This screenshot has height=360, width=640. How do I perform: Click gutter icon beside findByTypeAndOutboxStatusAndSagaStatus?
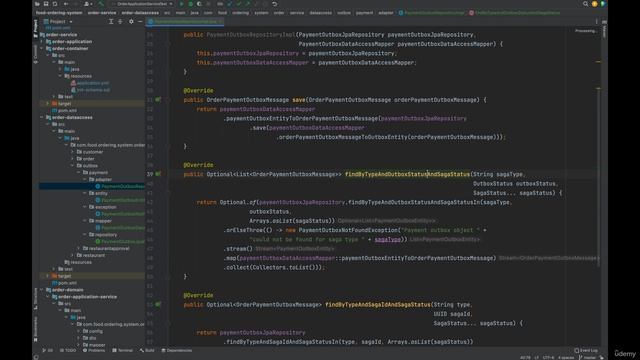[x=158, y=174]
